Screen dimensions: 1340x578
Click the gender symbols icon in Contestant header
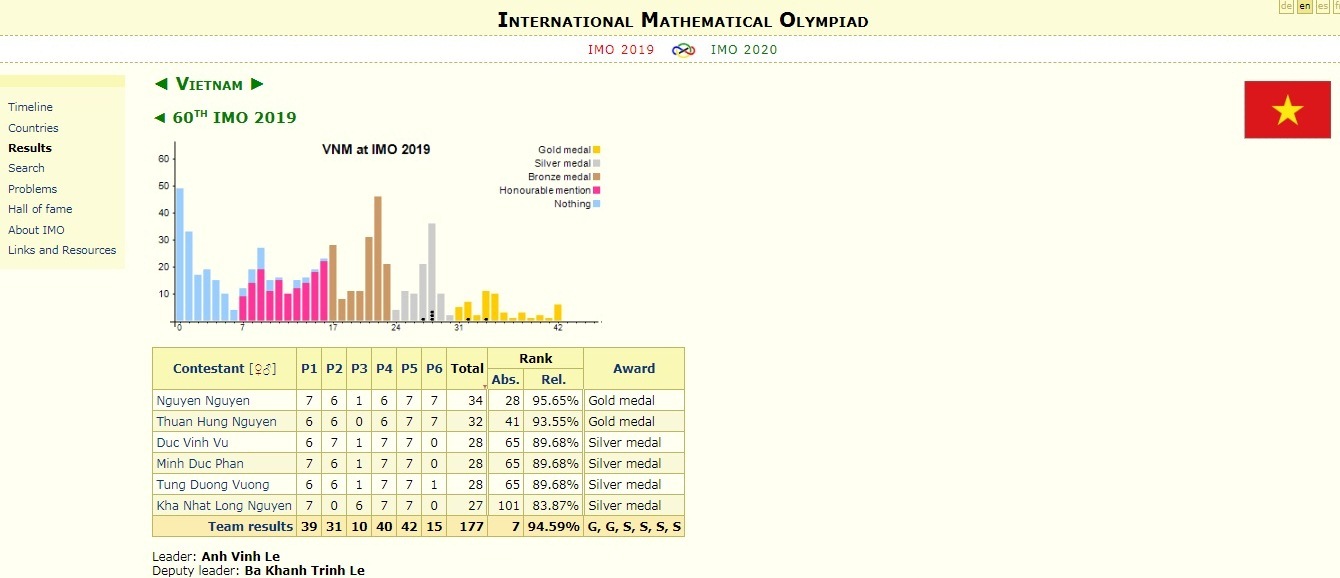click(262, 369)
